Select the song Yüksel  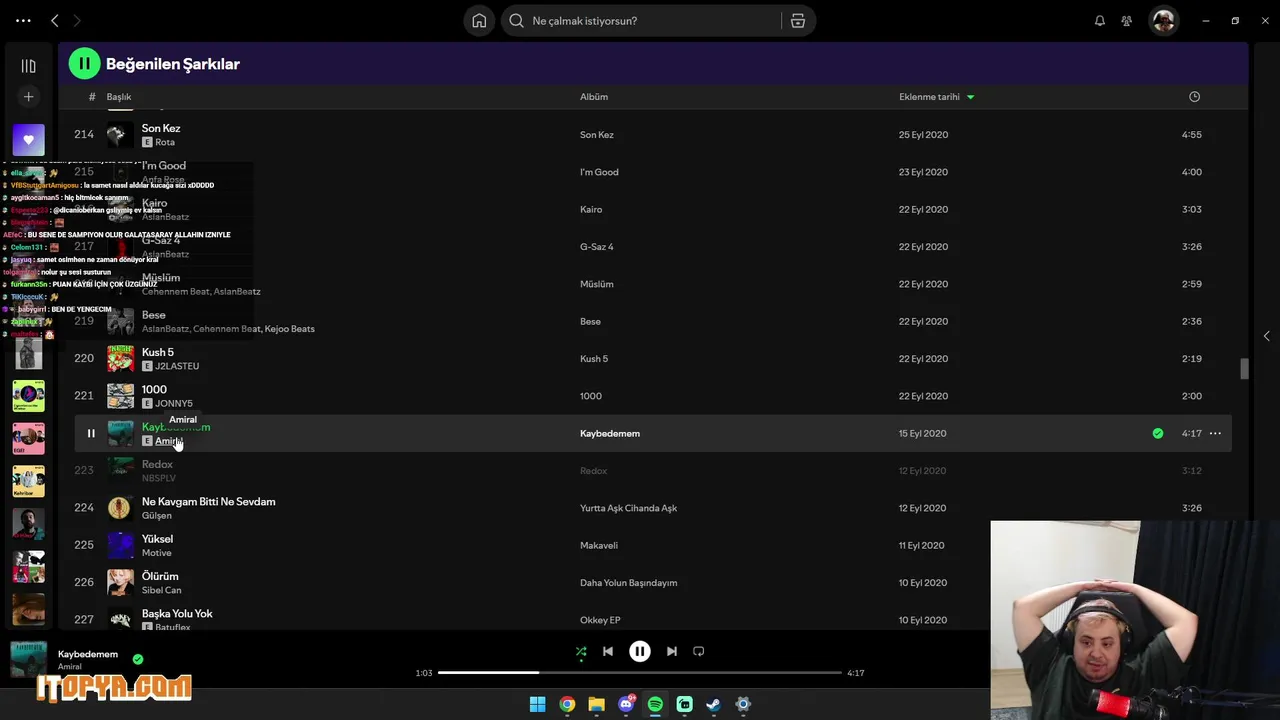(x=157, y=539)
